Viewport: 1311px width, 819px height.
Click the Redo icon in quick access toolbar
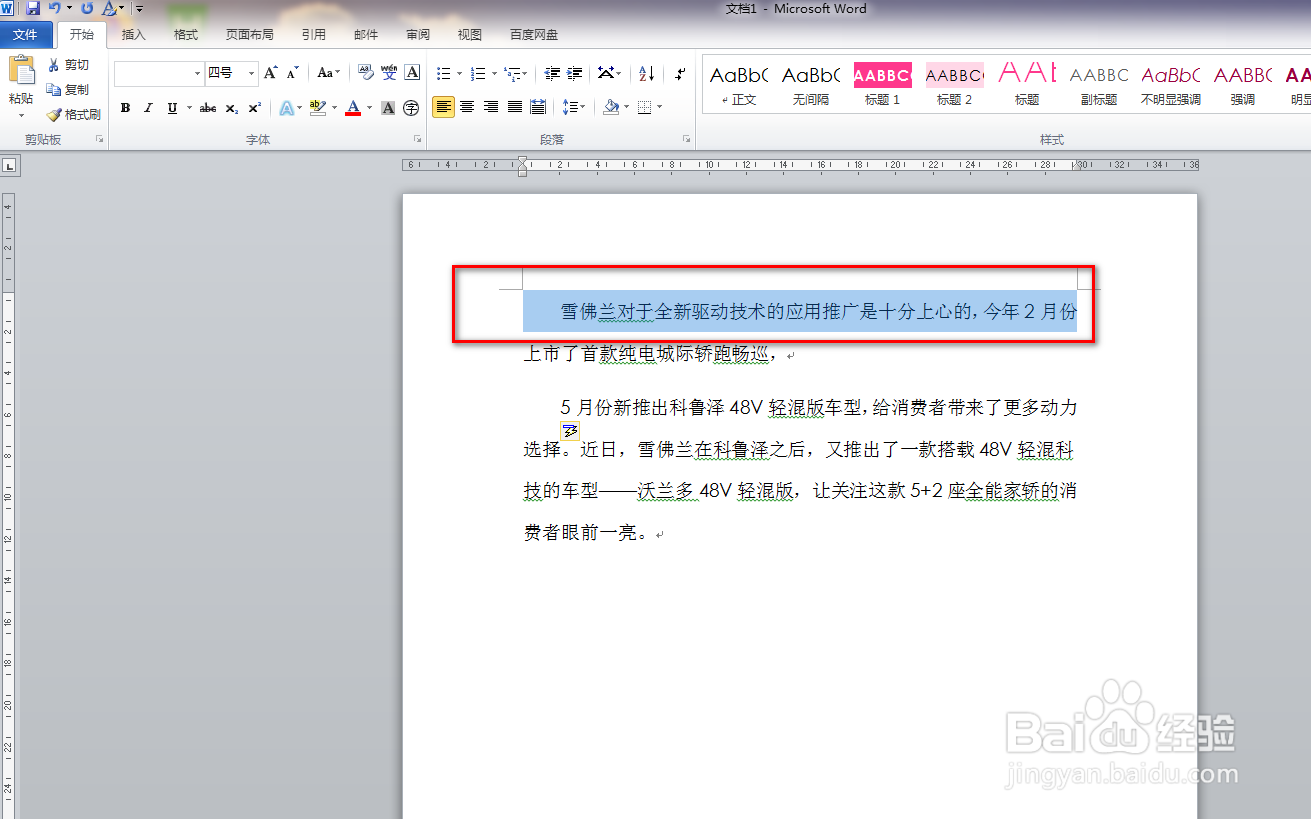87,8
